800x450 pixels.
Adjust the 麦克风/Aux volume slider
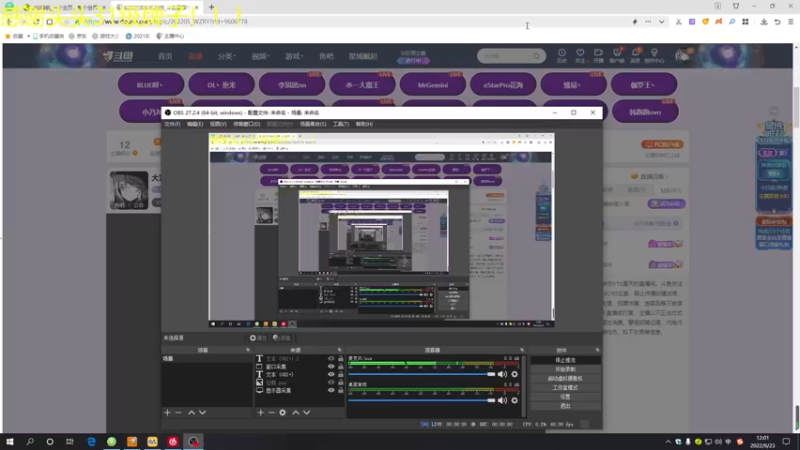tap(421, 374)
